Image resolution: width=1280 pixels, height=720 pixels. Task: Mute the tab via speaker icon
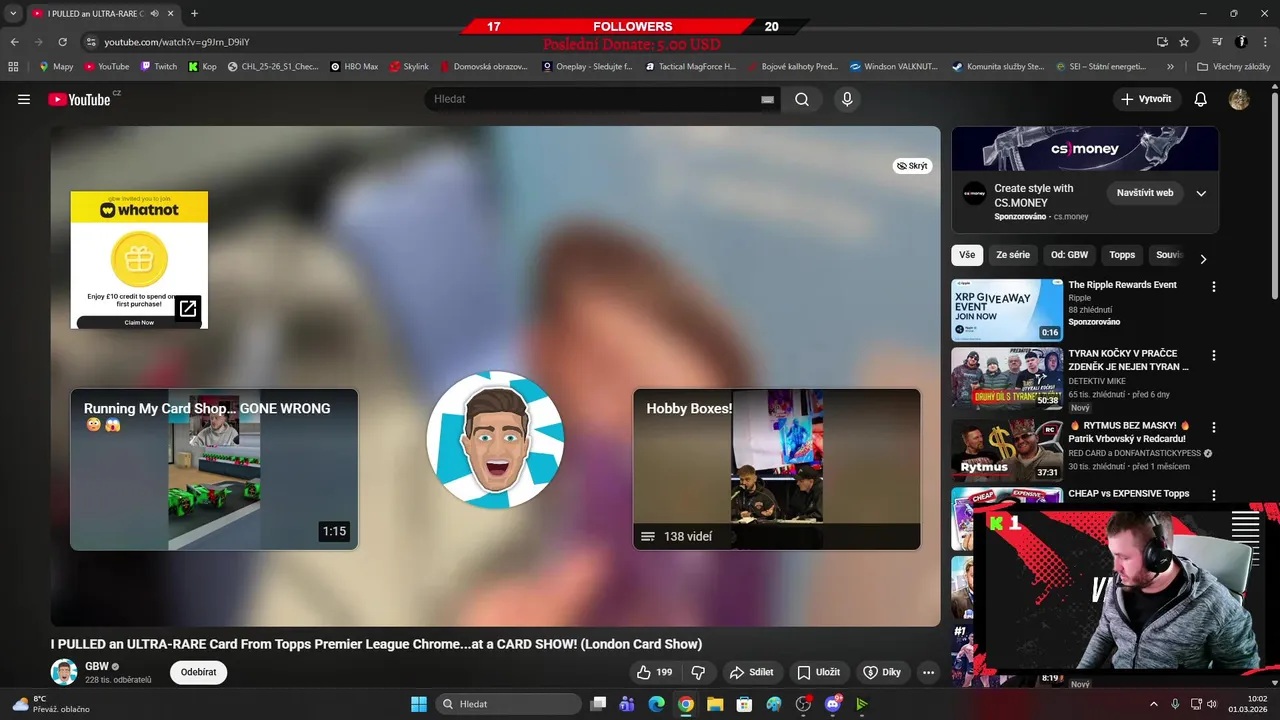click(154, 13)
